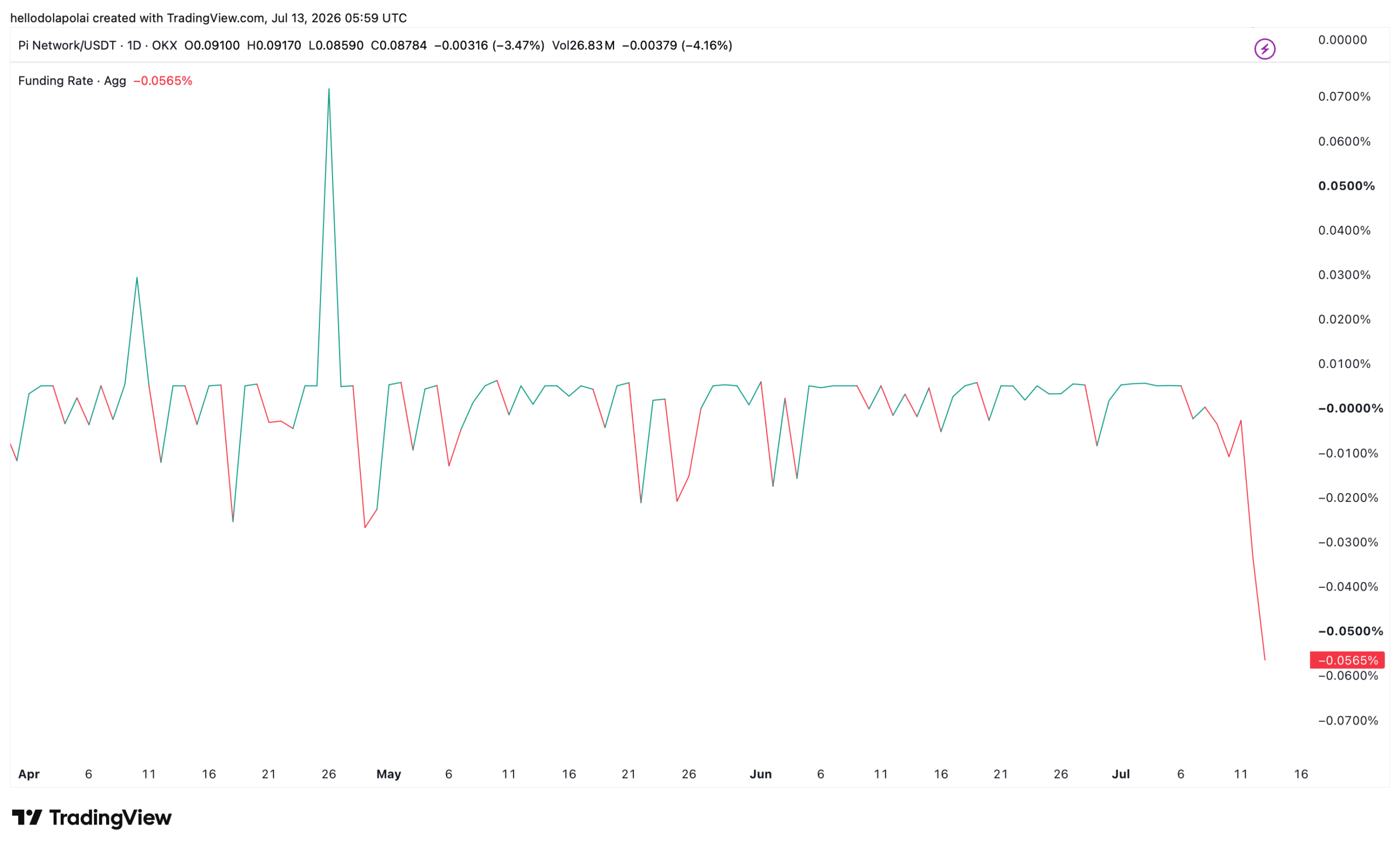Screen dimensions: 1400x848
Task: Click the TradingView logo mark
Action: click(27, 817)
